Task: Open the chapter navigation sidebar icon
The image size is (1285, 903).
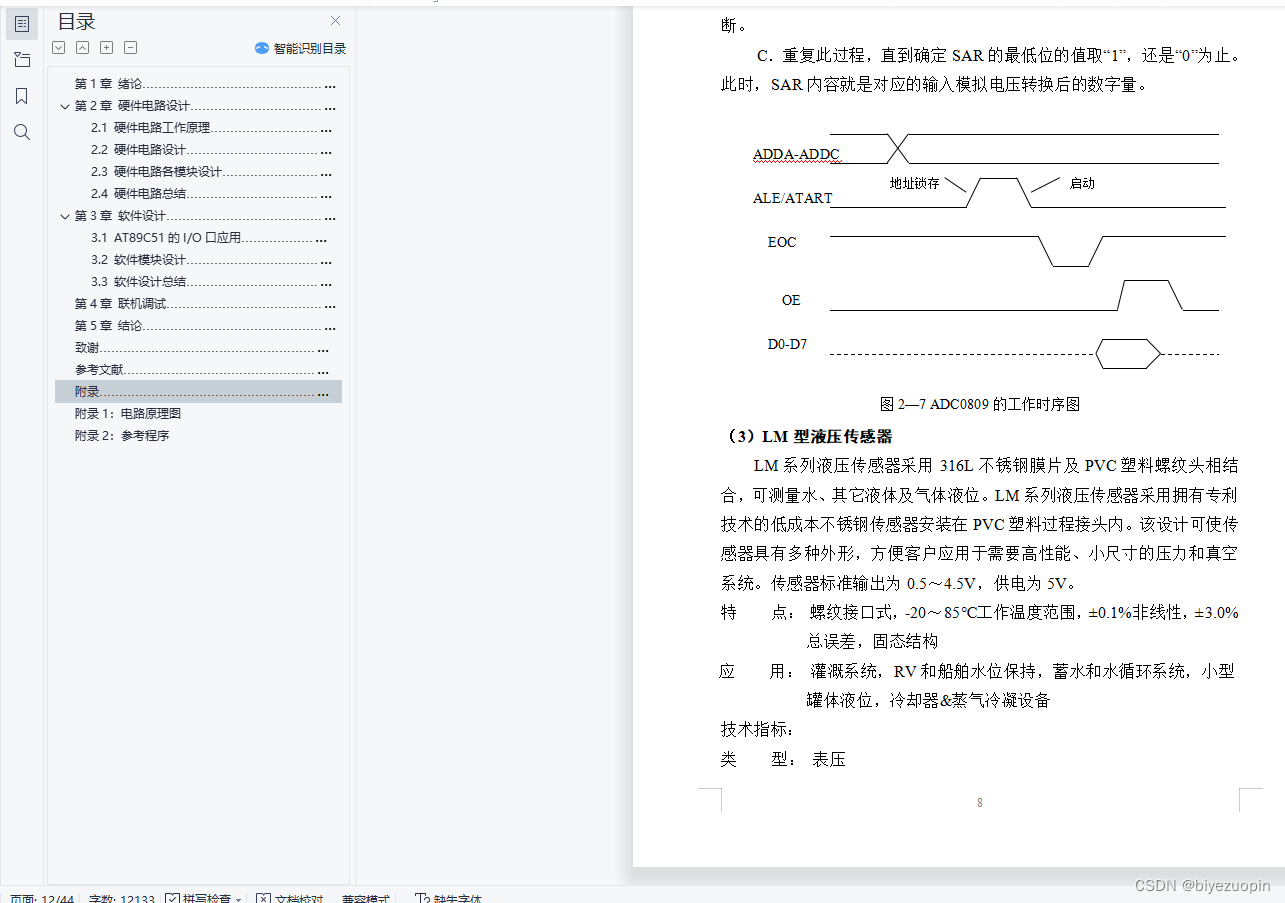Action: (22, 60)
